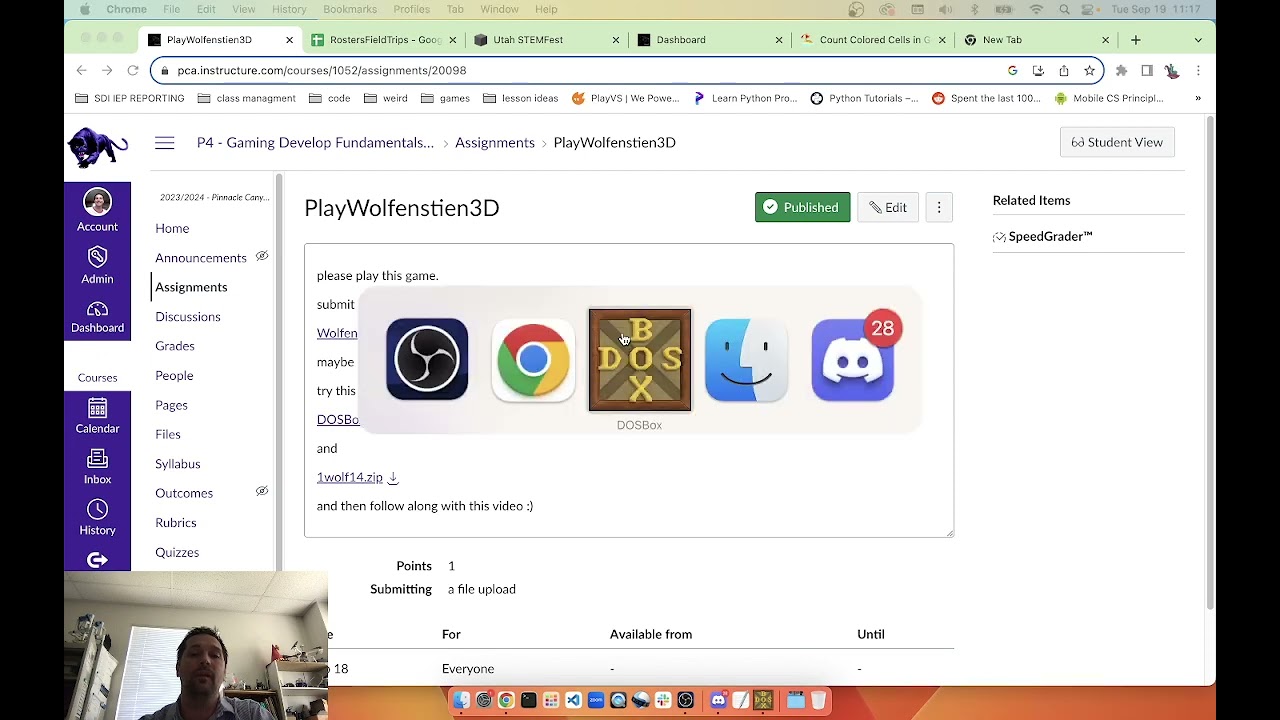Click the school panther logo
The height and width of the screenshot is (720, 1280).
coord(97,149)
